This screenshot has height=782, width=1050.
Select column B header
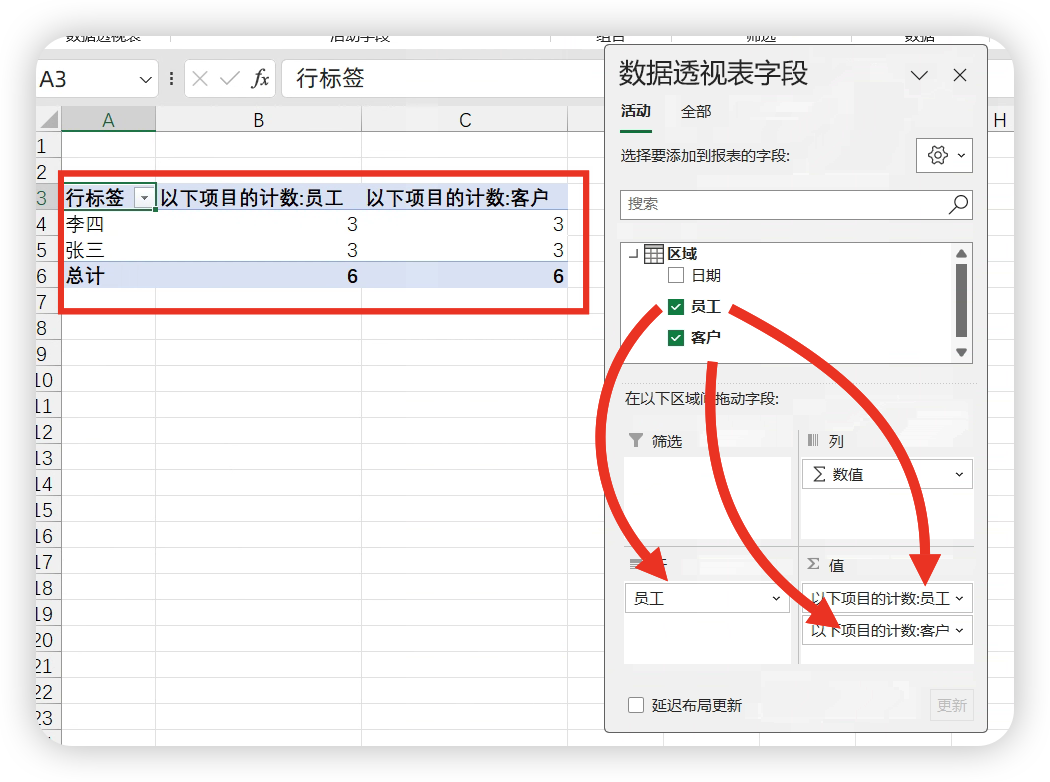(x=258, y=120)
